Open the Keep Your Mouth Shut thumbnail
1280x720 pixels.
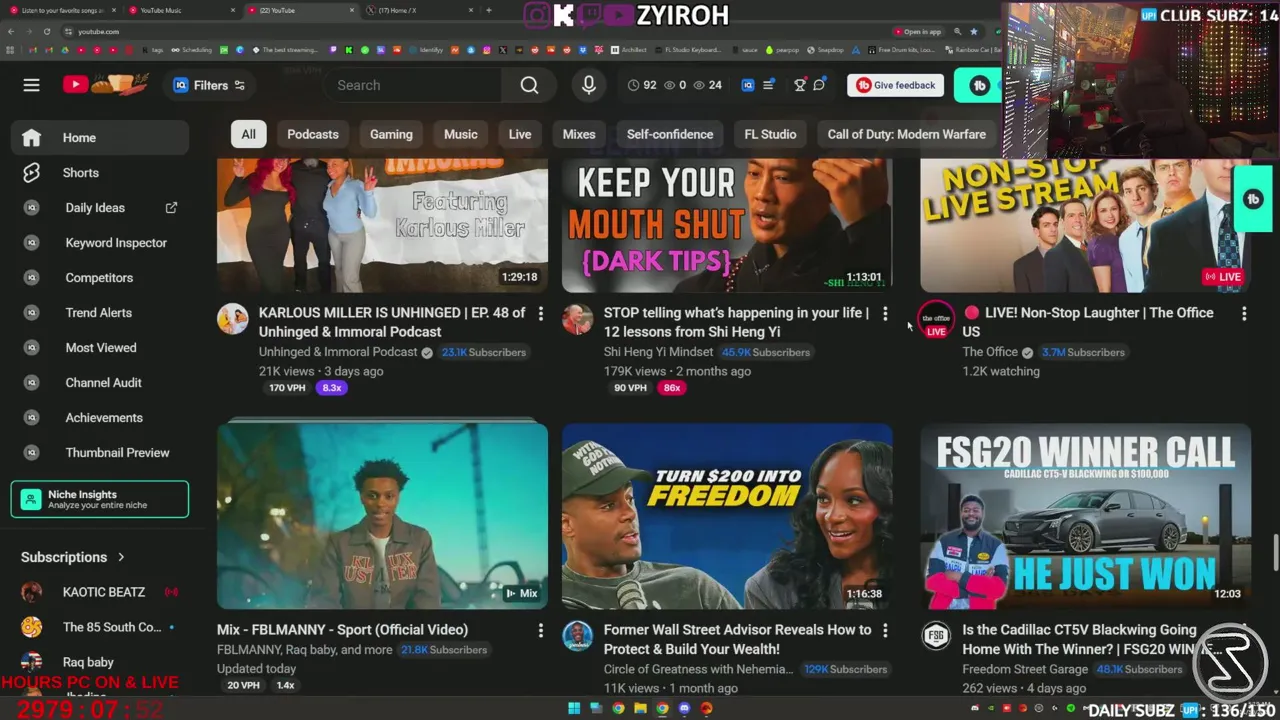pos(727,226)
